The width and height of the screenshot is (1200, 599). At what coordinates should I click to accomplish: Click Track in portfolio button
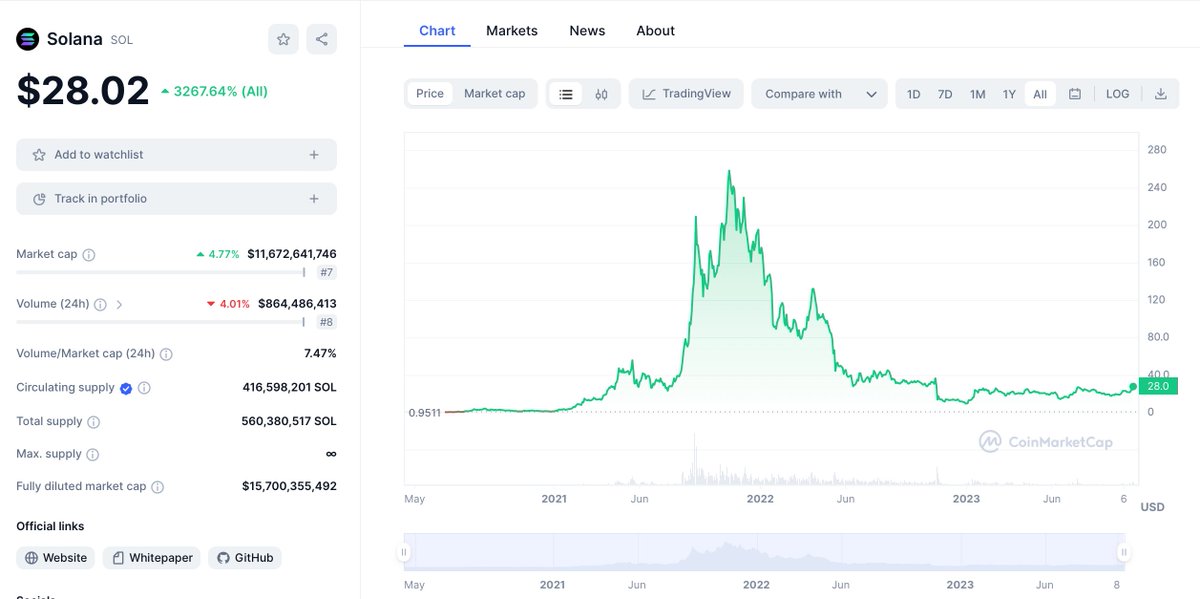tap(176, 199)
